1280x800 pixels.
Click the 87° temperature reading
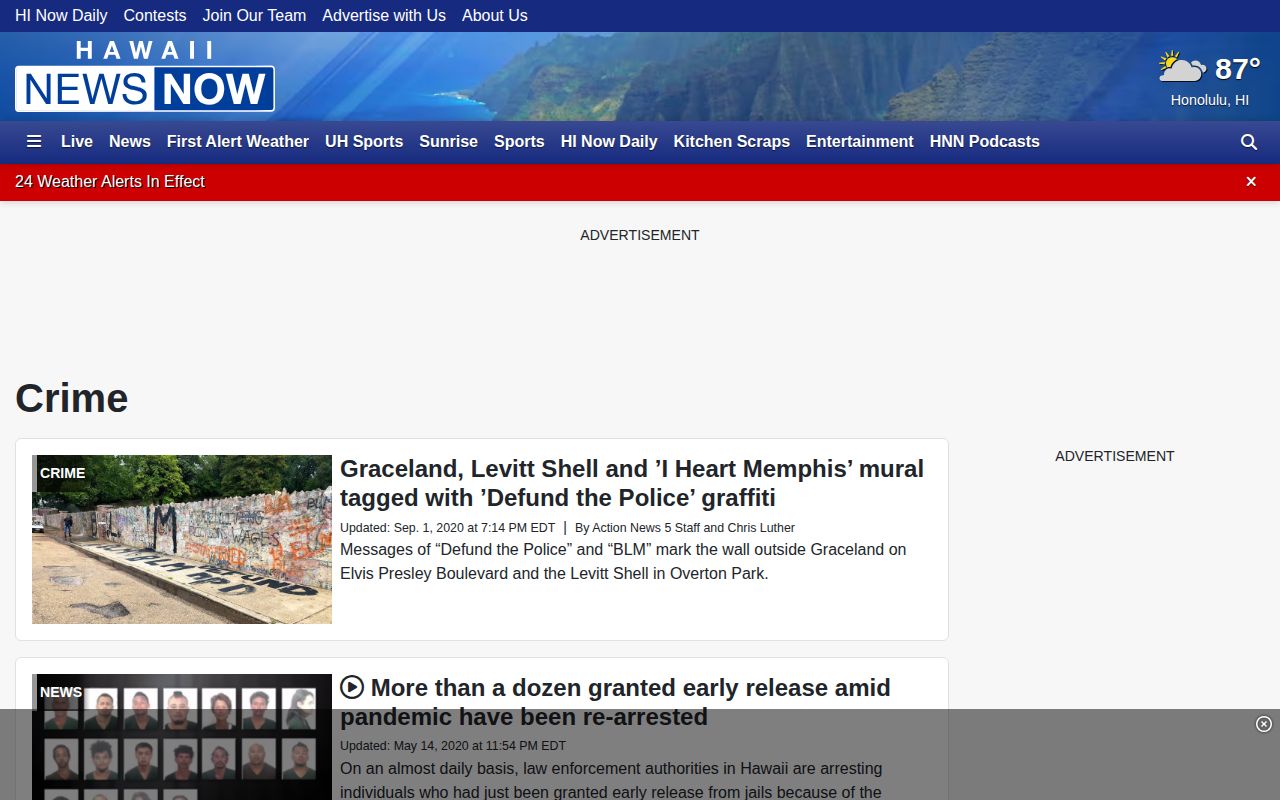tap(1237, 69)
